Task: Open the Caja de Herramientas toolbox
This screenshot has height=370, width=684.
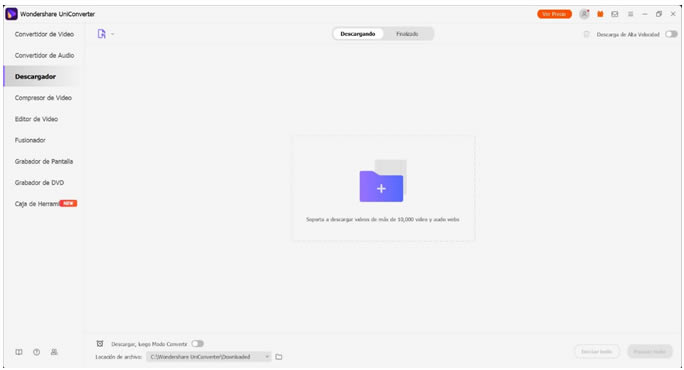Action: pyautogui.click(x=37, y=204)
